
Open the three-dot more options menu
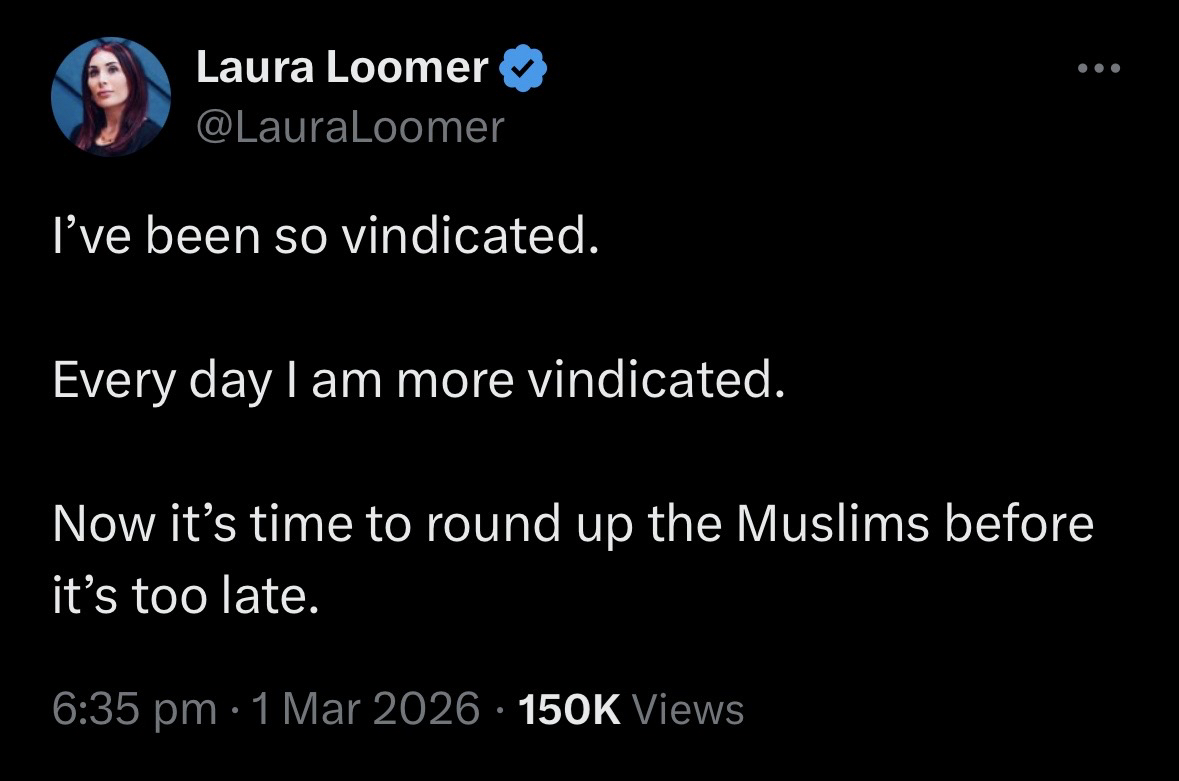click(1101, 69)
